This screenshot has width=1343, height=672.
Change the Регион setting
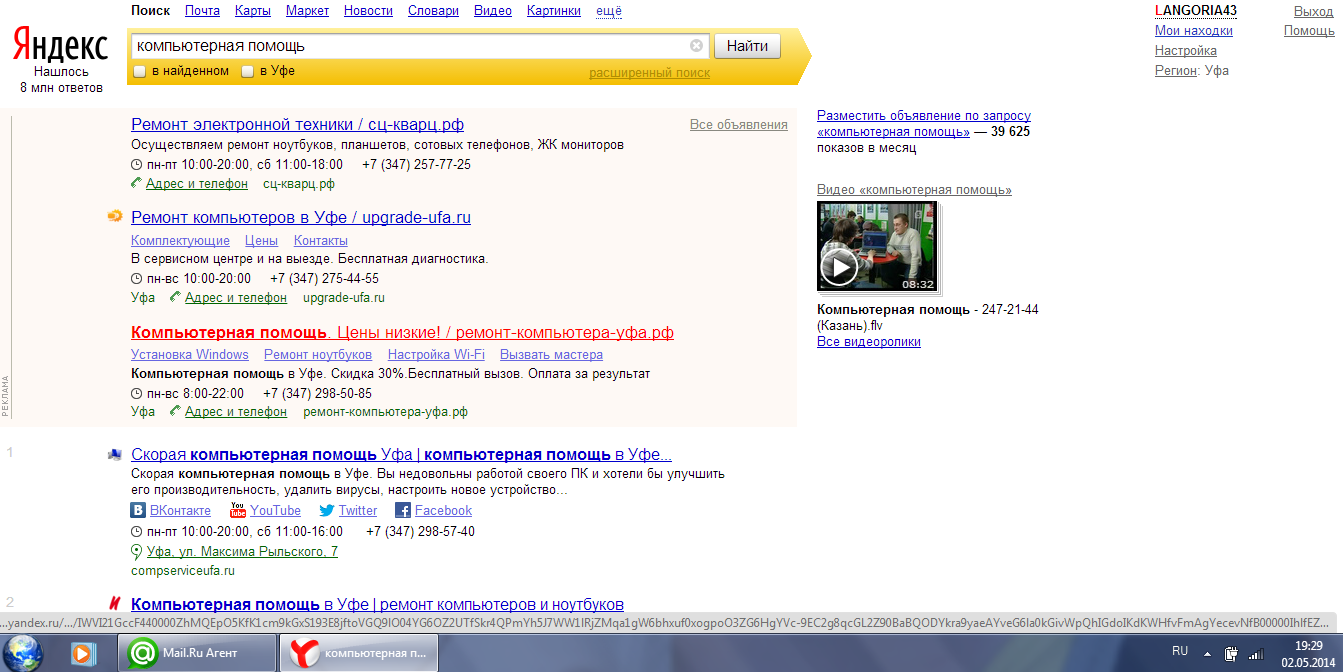tap(1175, 71)
